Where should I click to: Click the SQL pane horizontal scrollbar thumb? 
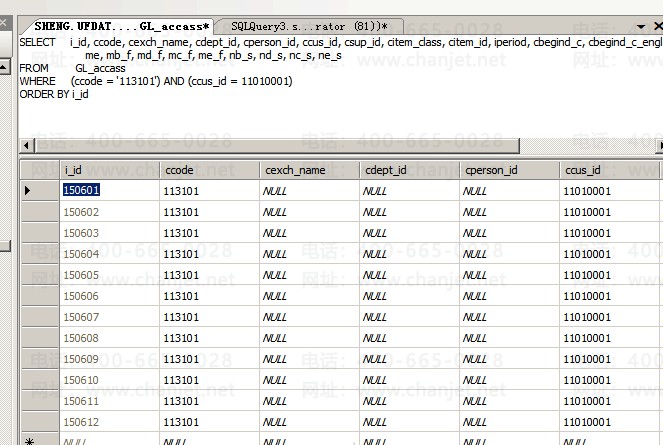pos(278,146)
